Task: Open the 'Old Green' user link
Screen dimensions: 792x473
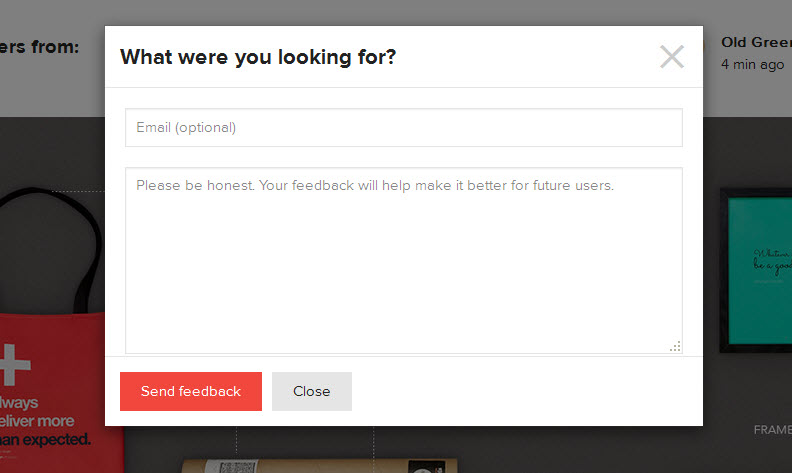Action: pyautogui.click(x=755, y=43)
